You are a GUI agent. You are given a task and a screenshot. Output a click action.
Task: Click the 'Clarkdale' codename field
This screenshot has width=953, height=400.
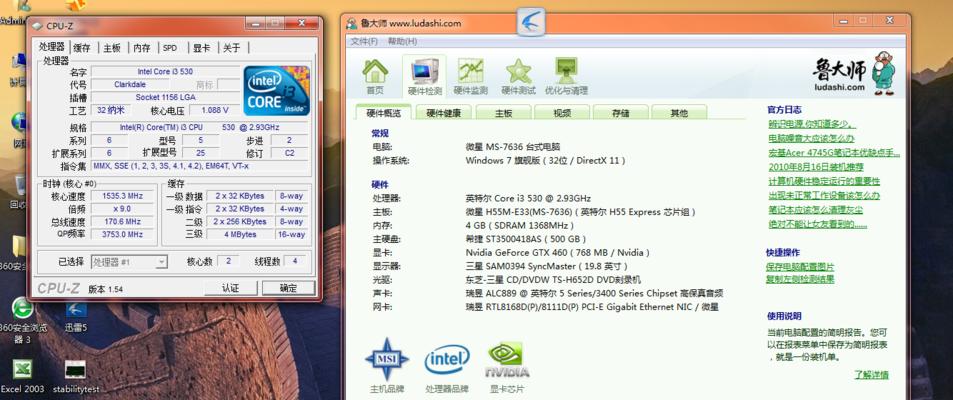tap(129, 84)
